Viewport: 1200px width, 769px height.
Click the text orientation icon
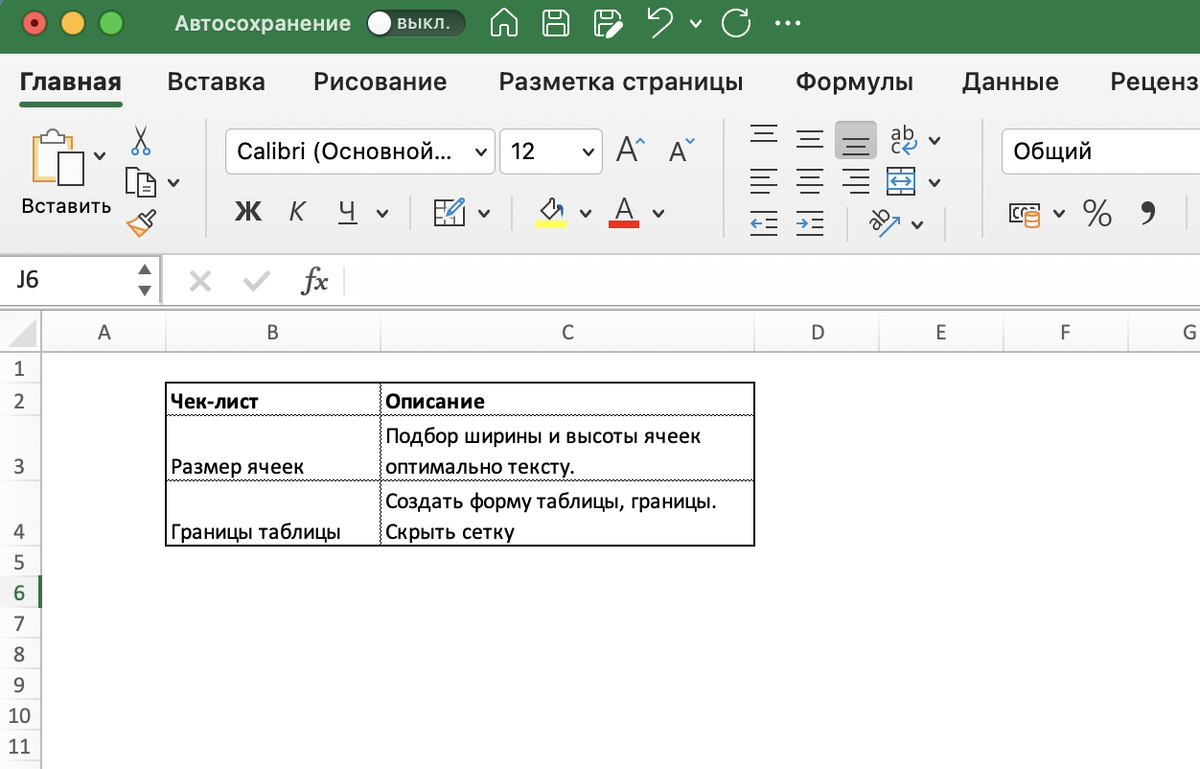[x=885, y=223]
